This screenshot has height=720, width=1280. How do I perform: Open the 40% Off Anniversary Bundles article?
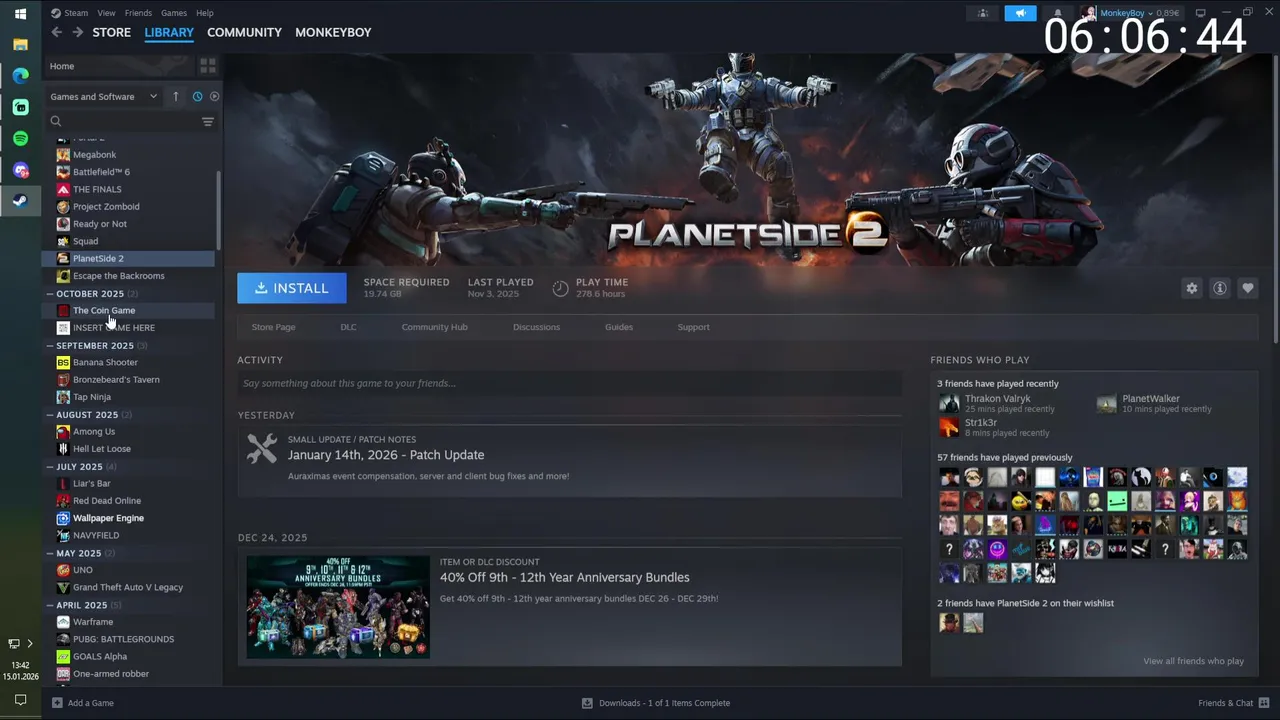[564, 577]
